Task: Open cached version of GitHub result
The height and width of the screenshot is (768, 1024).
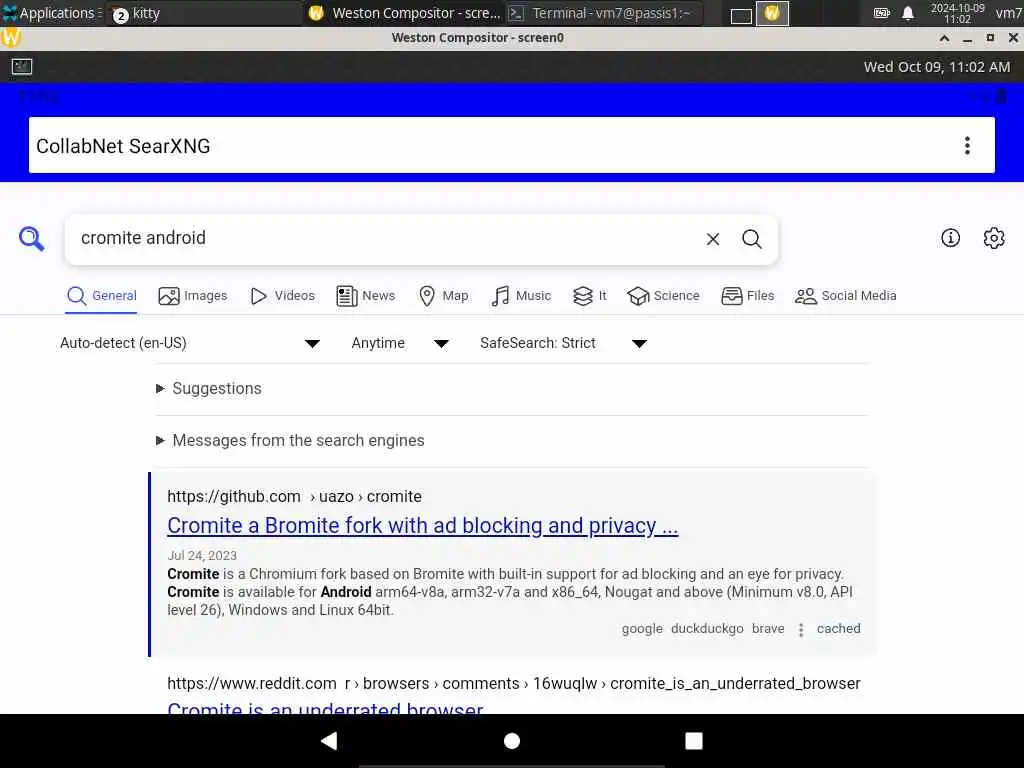Action: pos(839,629)
